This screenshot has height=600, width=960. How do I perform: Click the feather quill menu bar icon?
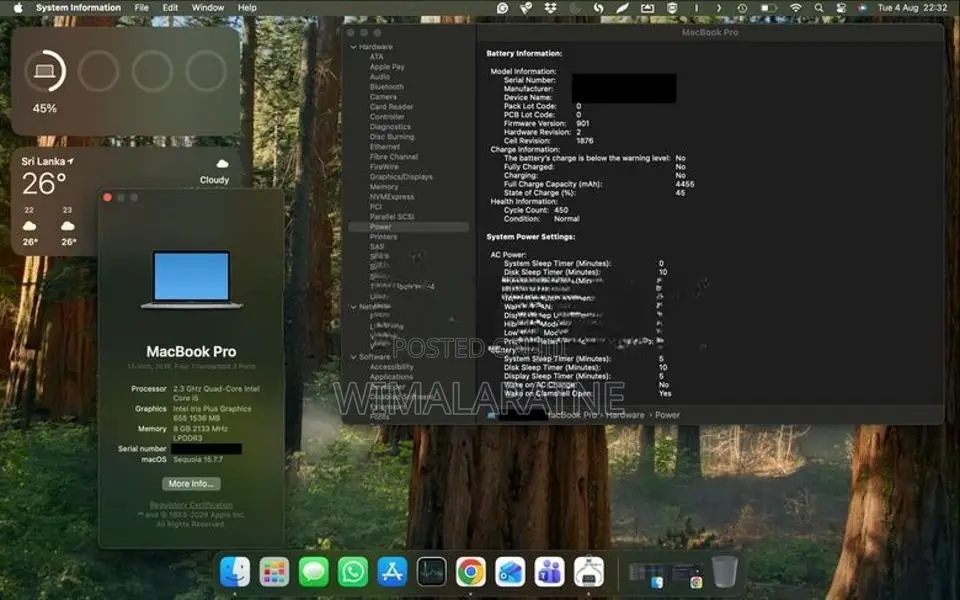coord(623,8)
